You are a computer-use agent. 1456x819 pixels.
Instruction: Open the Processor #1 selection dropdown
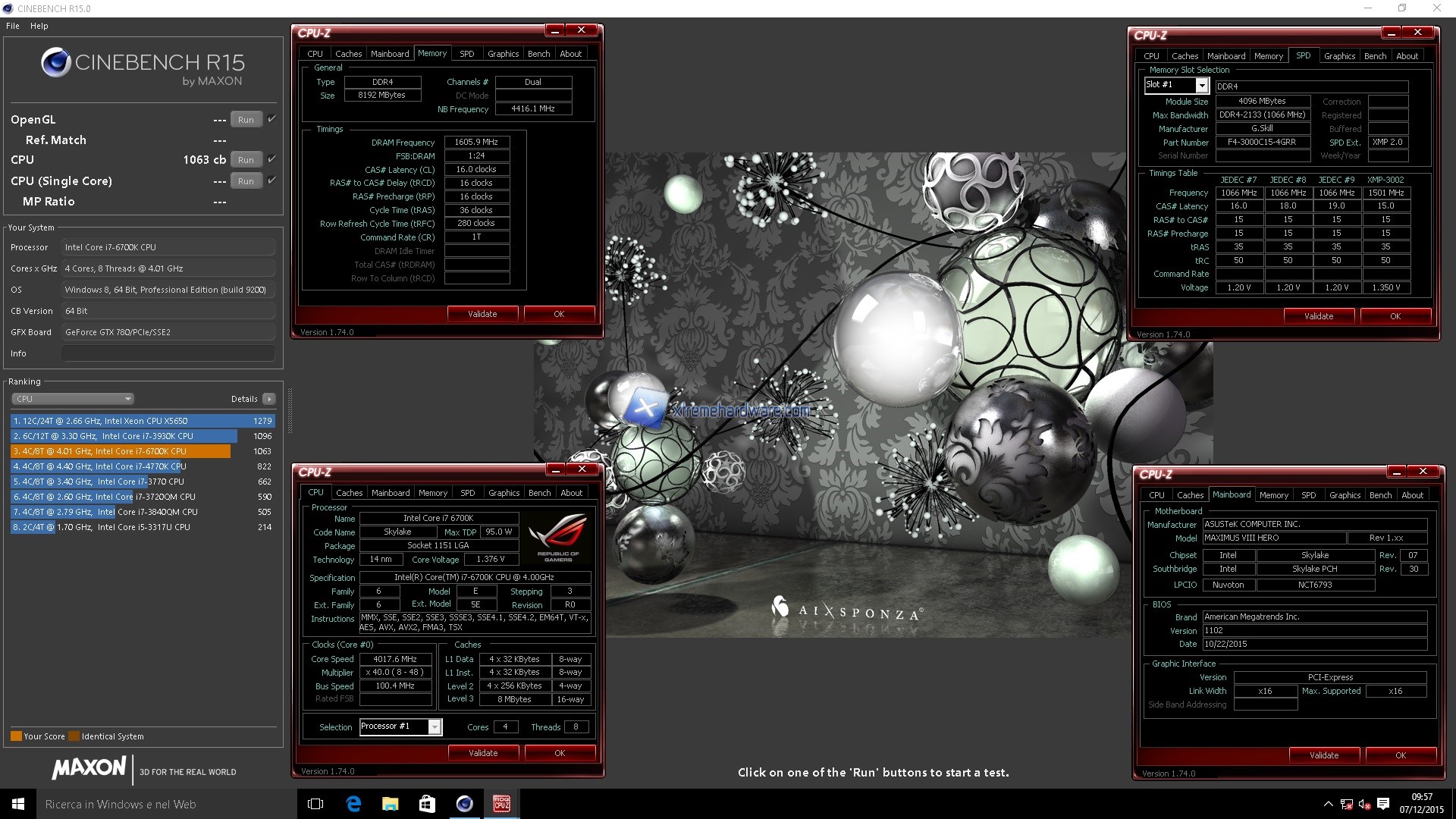pyautogui.click(x=435, y=727)
